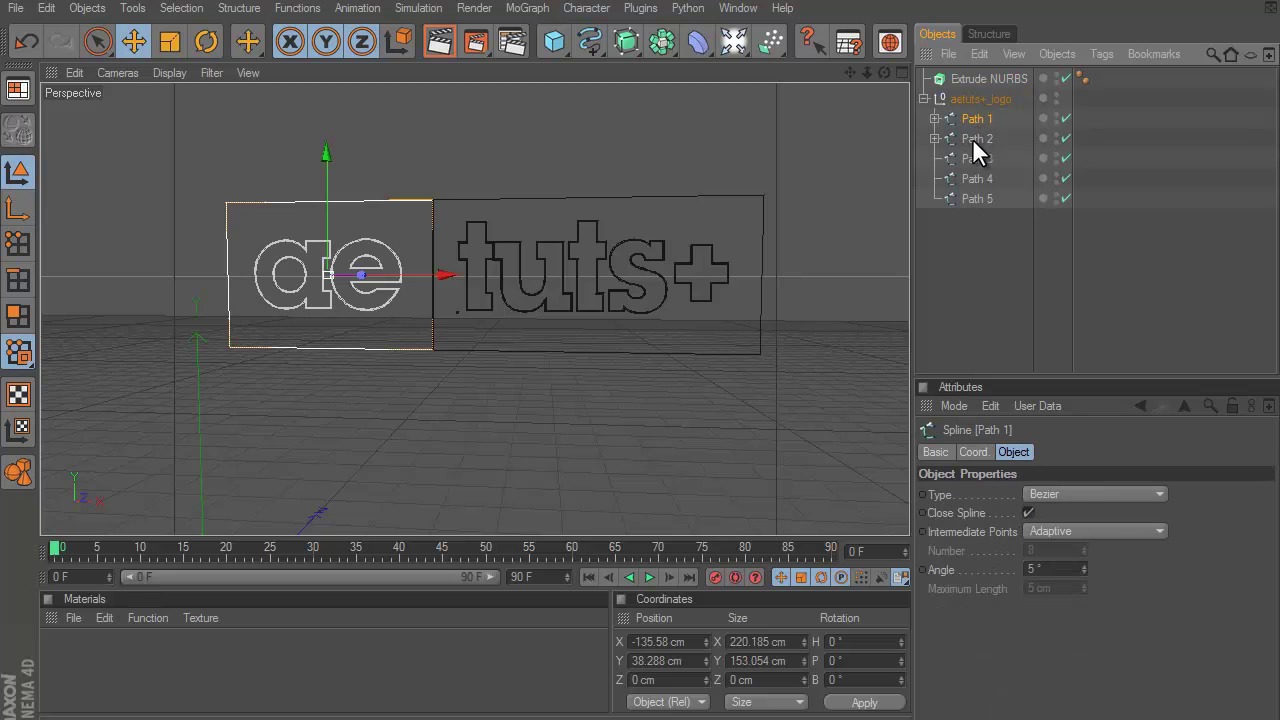Viewport: 1280px width, 720px height.
Task: Open deformer objects icon
Action: (x=698, y=42)
